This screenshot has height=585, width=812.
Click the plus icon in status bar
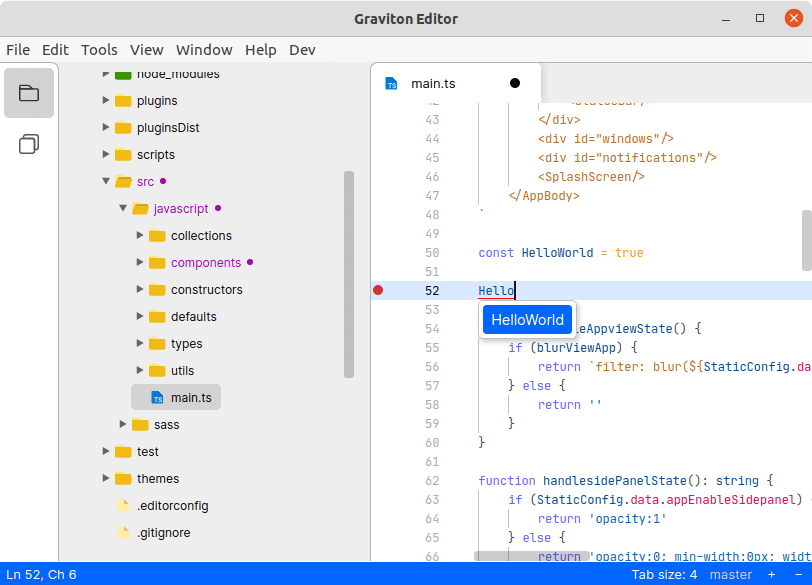point(771,575)
